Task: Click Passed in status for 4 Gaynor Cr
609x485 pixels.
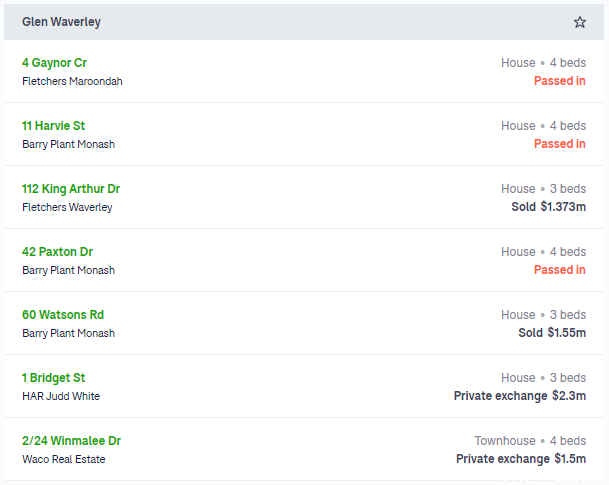Action: [x=560, y=81]
